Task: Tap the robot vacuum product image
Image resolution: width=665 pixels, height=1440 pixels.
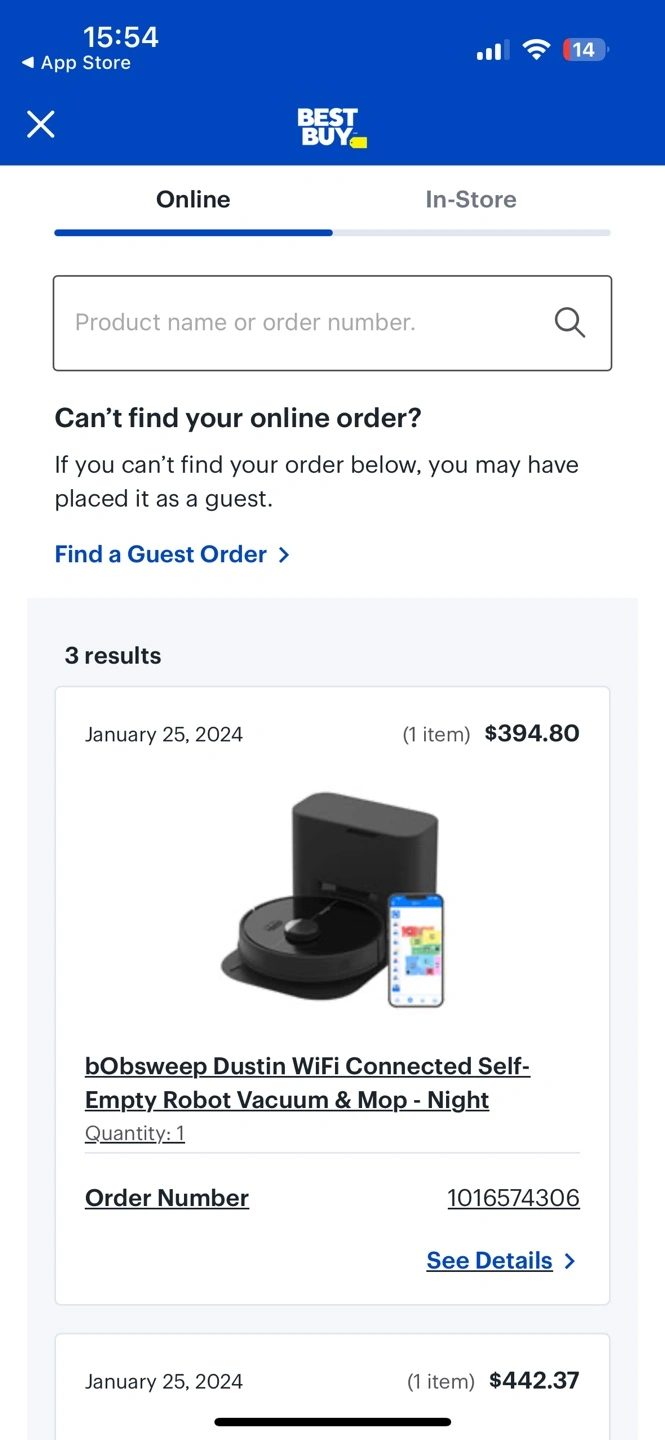Action: point(332,901)
